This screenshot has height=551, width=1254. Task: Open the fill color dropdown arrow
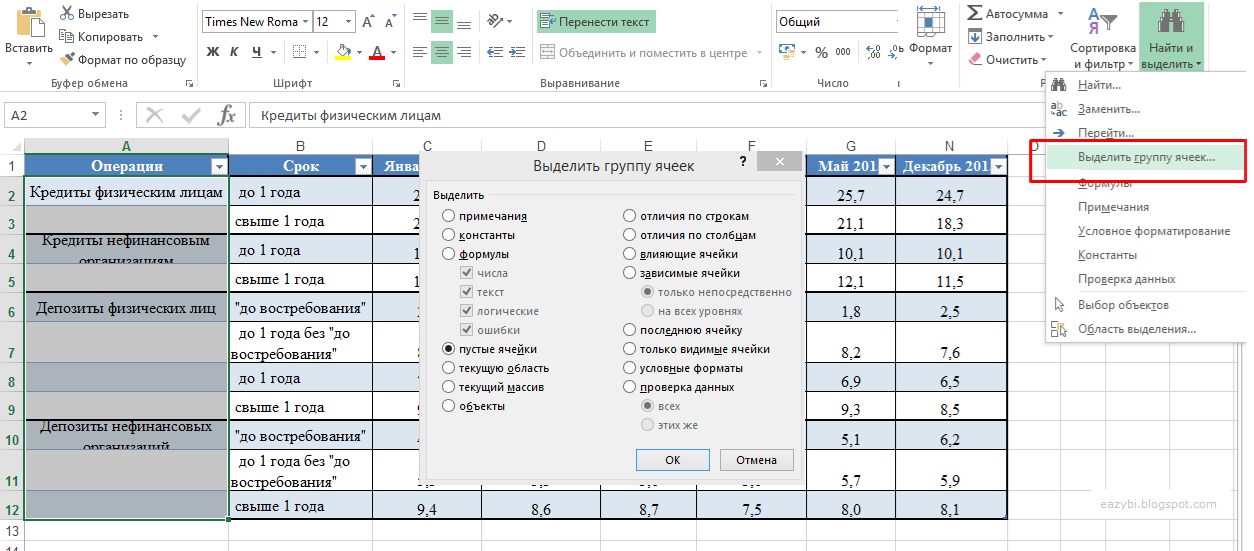pyautogui.click(x=360, y=52)
